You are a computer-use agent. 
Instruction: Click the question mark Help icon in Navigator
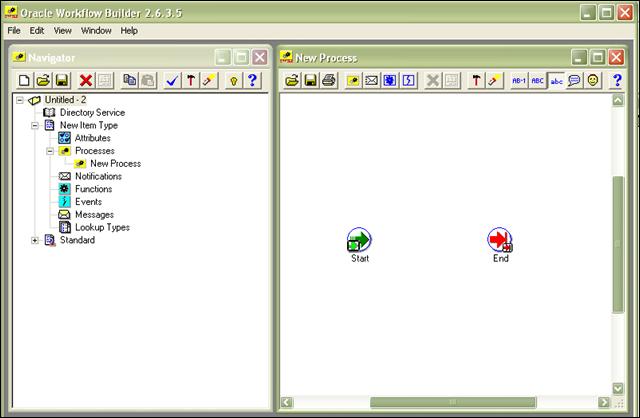(252, 80)
